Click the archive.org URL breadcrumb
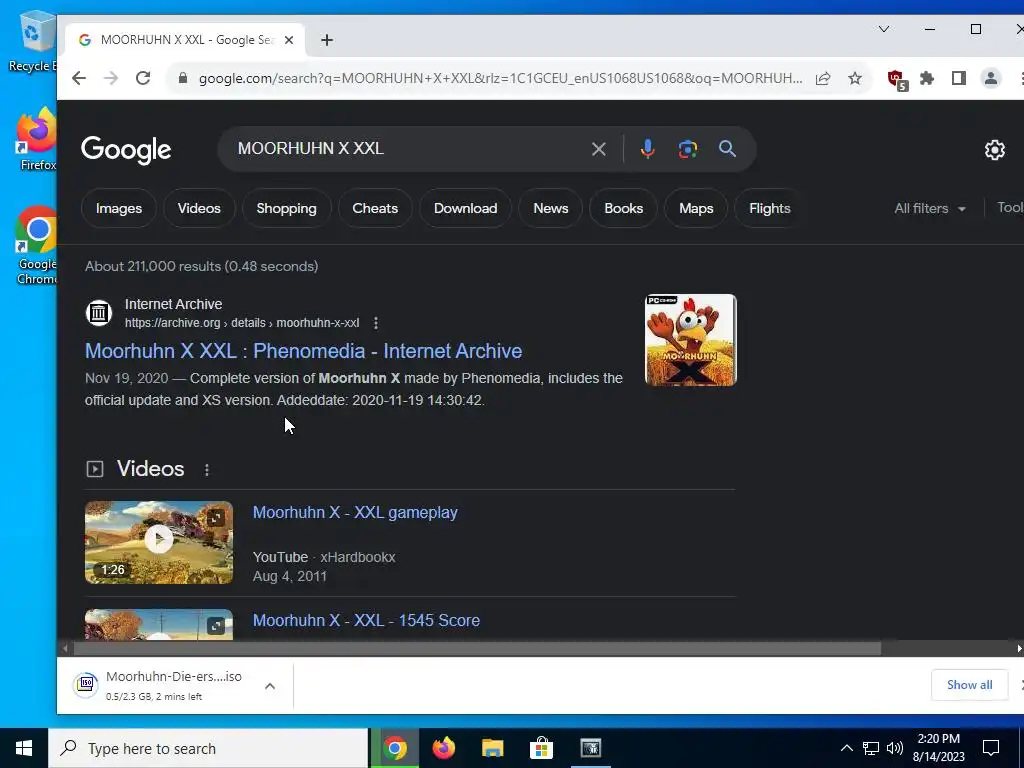The image size is (1024, 768). tap(242, 323)
